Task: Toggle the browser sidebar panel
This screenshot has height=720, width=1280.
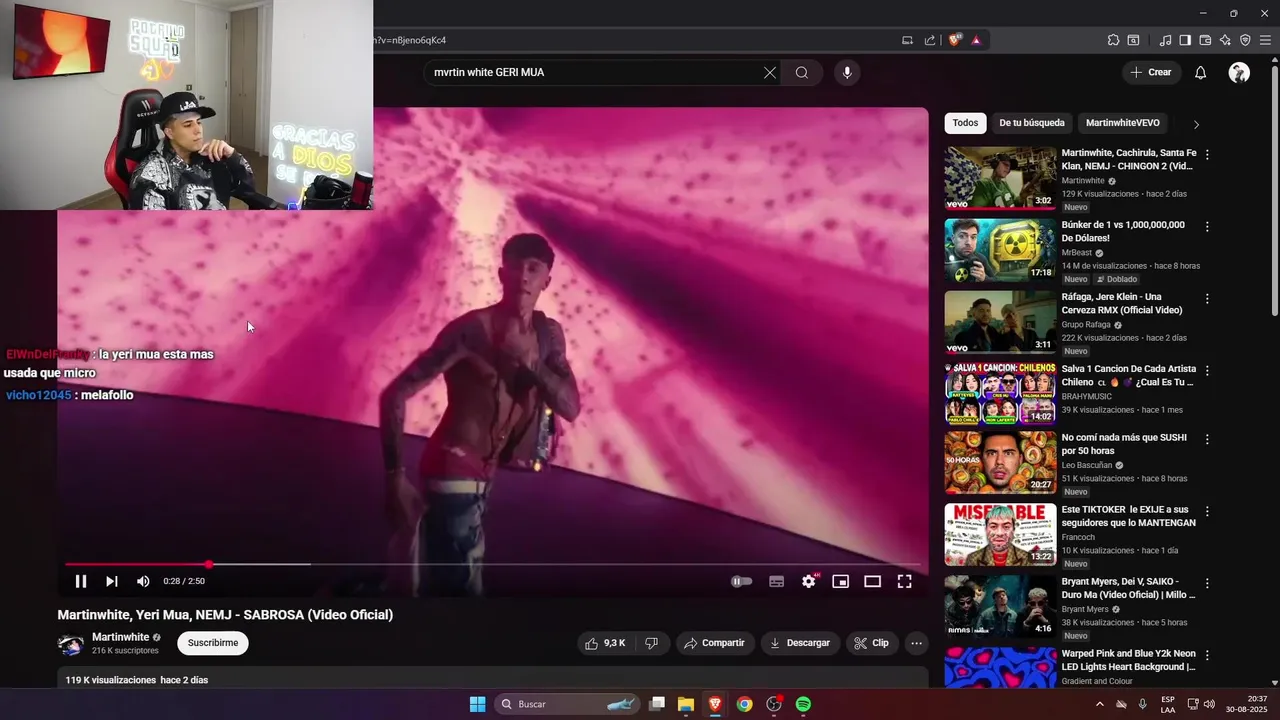Action: coord(1185,40)
